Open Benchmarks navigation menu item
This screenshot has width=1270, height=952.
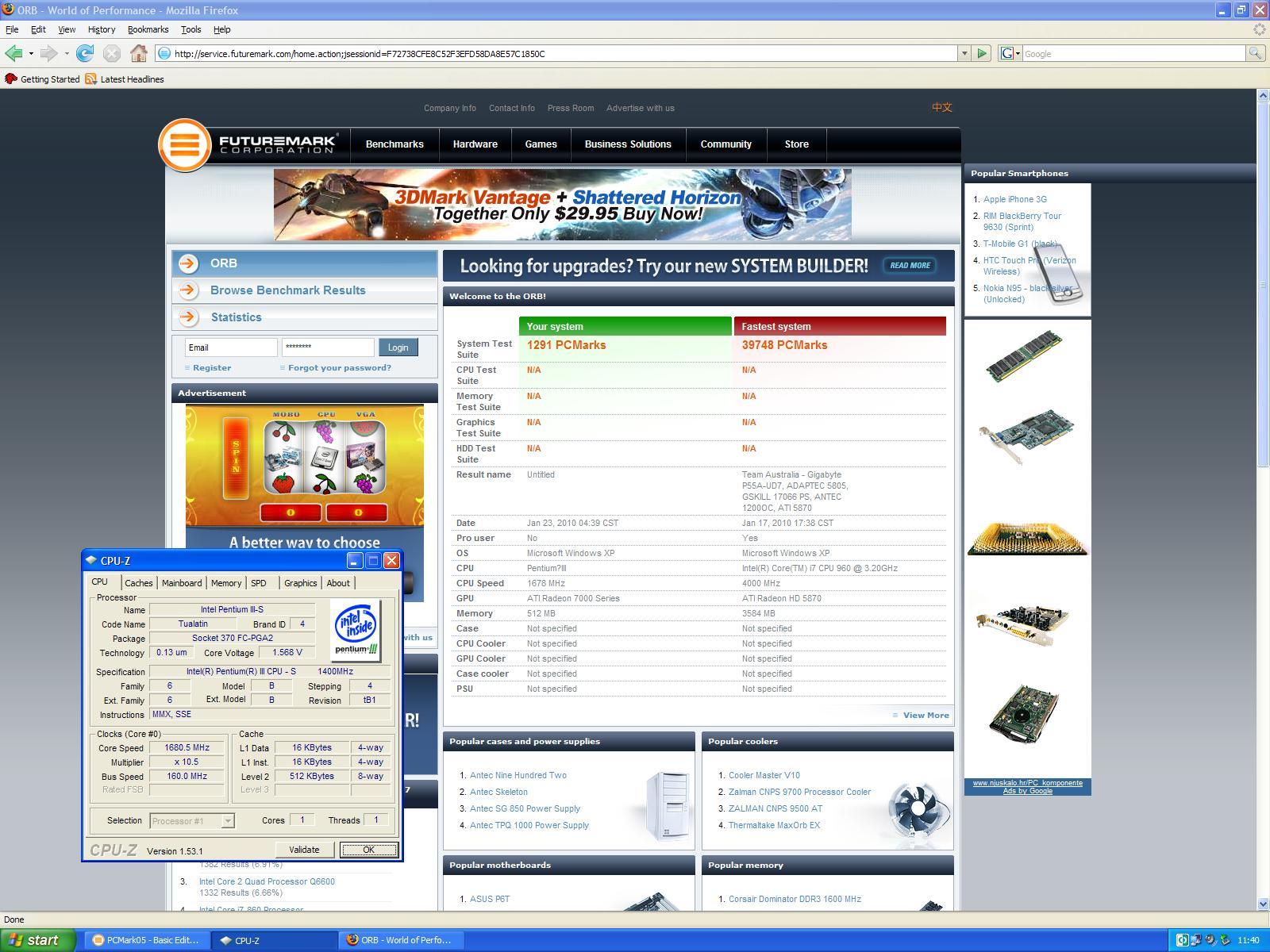[x=394, y=144]
